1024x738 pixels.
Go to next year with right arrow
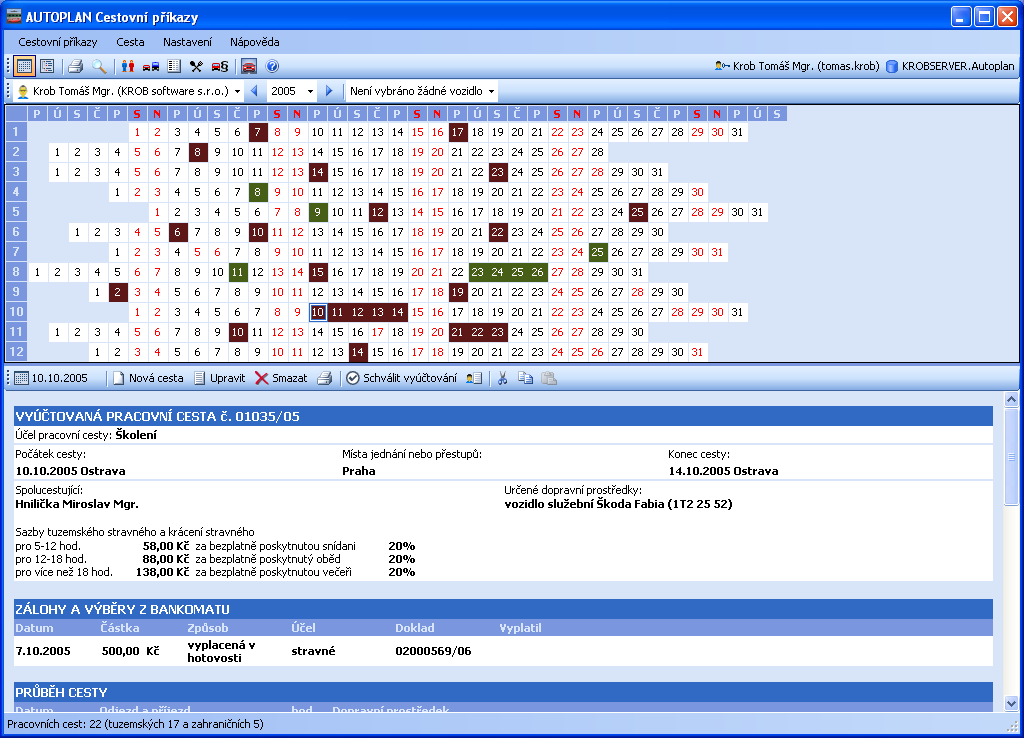pyautogui.click(x=329, y=92)
